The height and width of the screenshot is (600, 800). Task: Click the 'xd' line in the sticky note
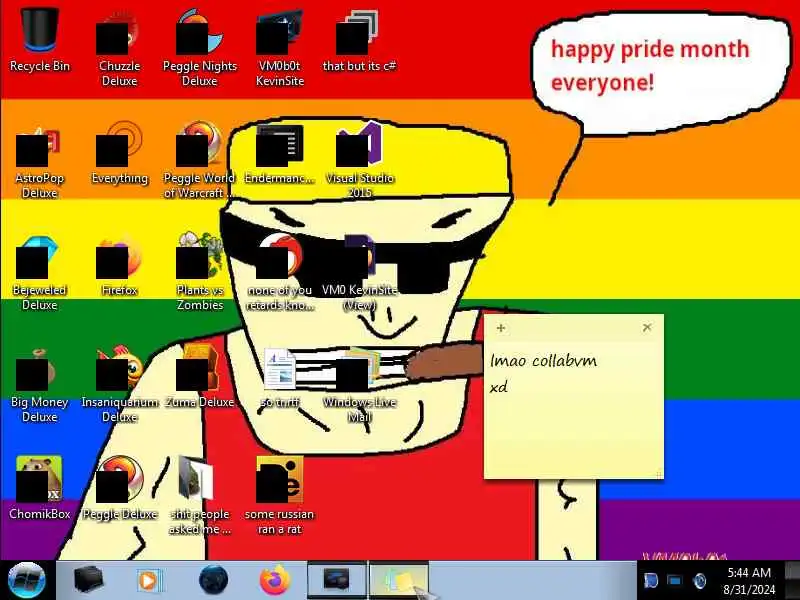tap(499, 387)
